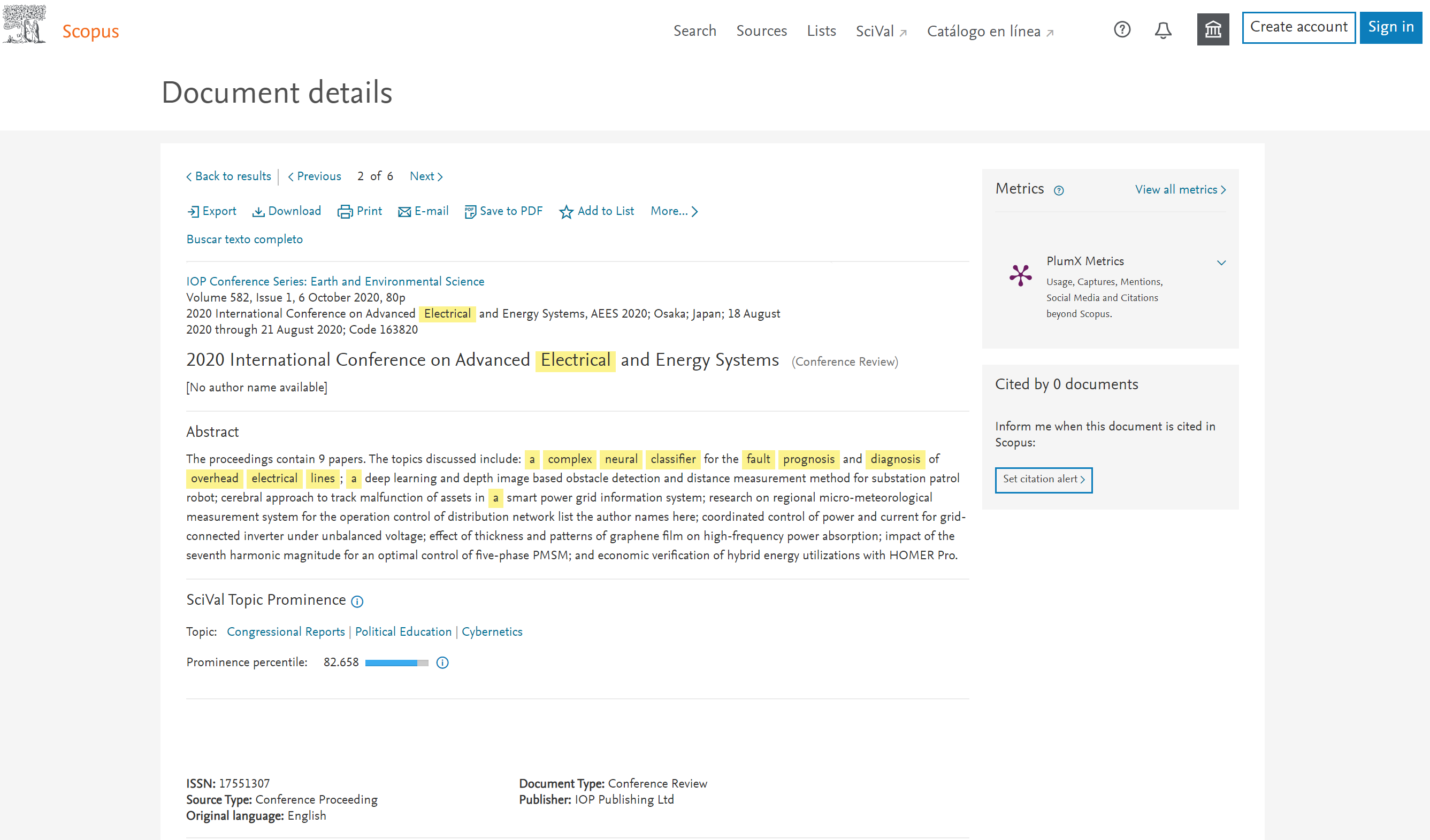Click the Set citation alert button
This screenshot has width=1430, height=840.
pos(1043,479)
